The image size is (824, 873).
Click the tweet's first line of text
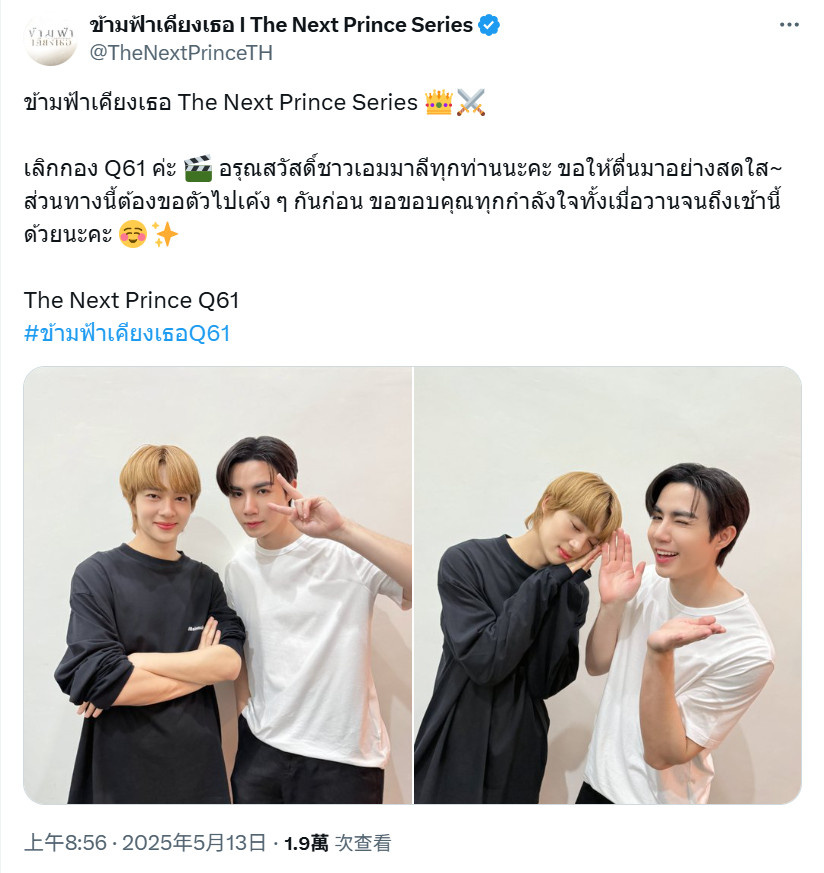point(254,102)
